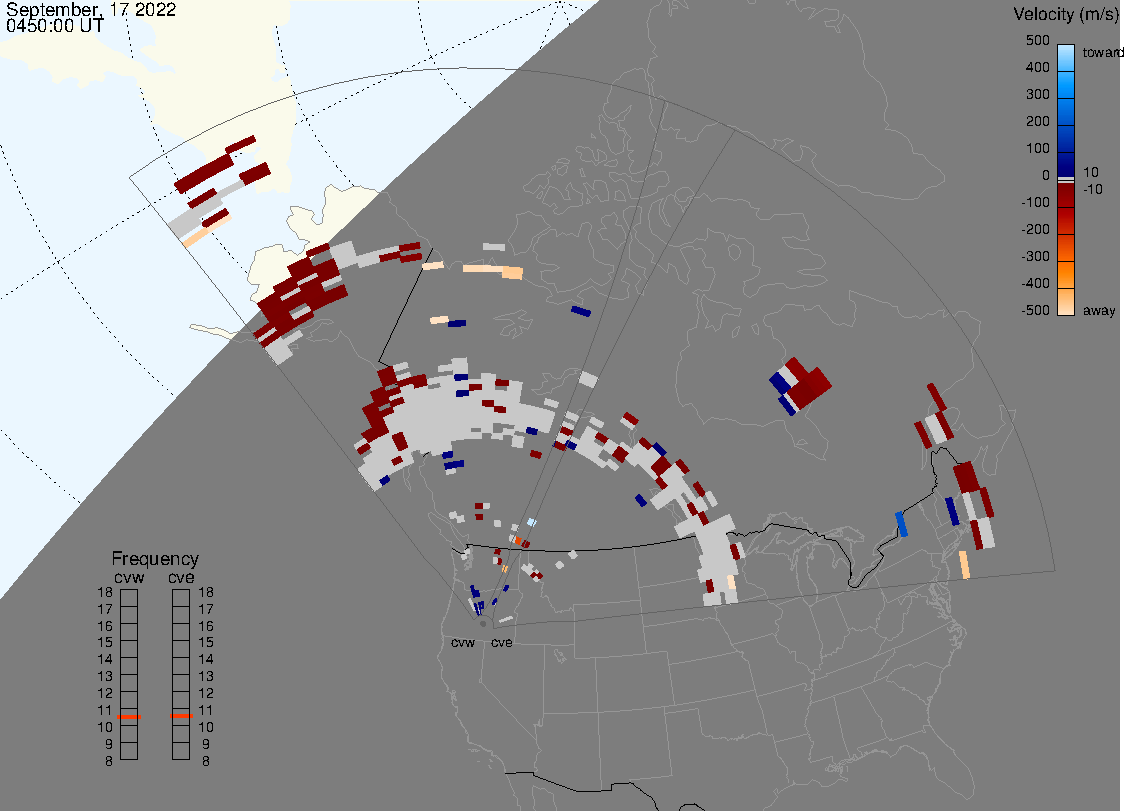Click the 'cve' frequency column header
This screenshot has height=811, width=1124.
pos(181,577)
